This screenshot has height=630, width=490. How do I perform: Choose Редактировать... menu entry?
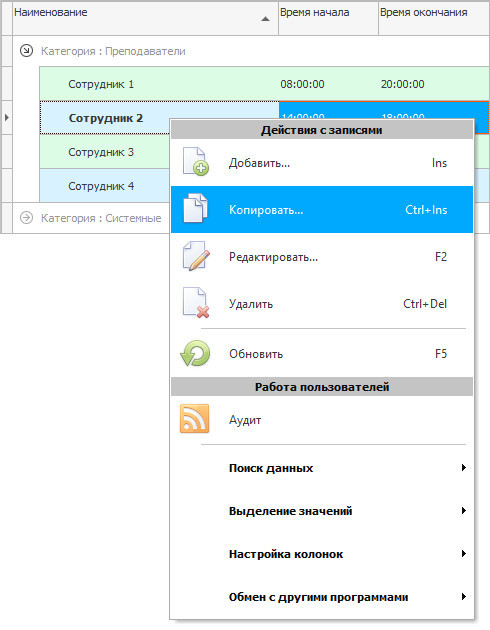tap(322, 256)
